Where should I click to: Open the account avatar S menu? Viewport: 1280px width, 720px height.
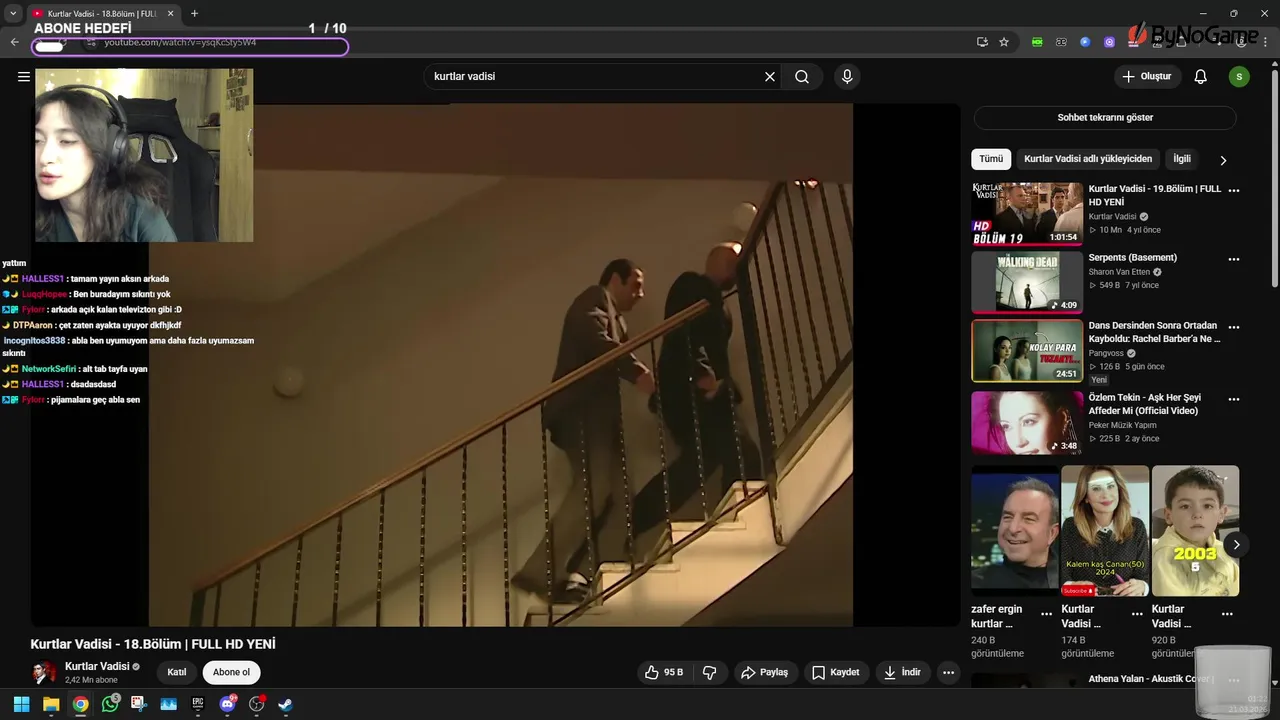pyautogui.click(x=1239, y=77)
